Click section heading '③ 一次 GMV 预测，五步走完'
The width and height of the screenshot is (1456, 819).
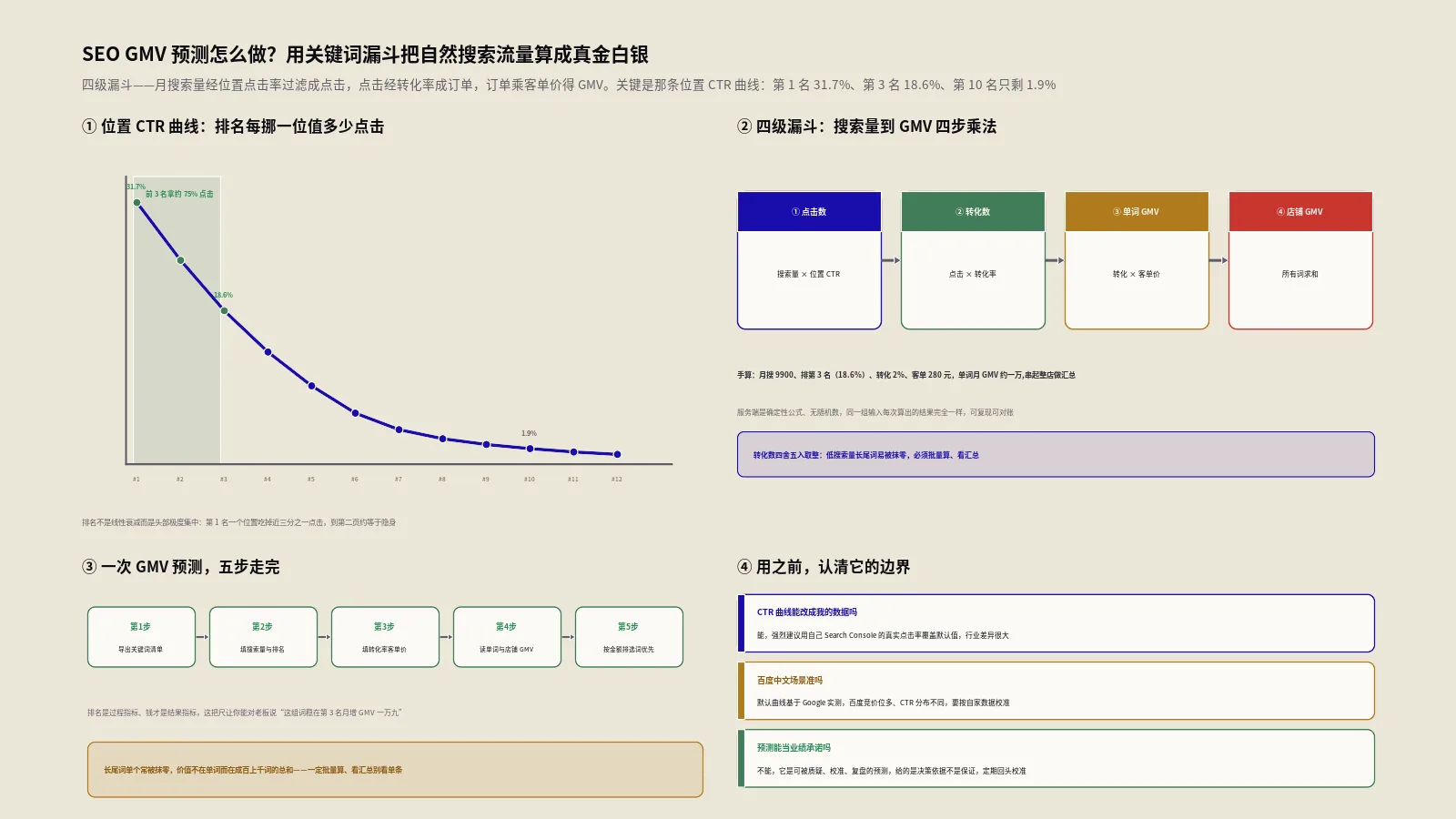click(181, 567)
